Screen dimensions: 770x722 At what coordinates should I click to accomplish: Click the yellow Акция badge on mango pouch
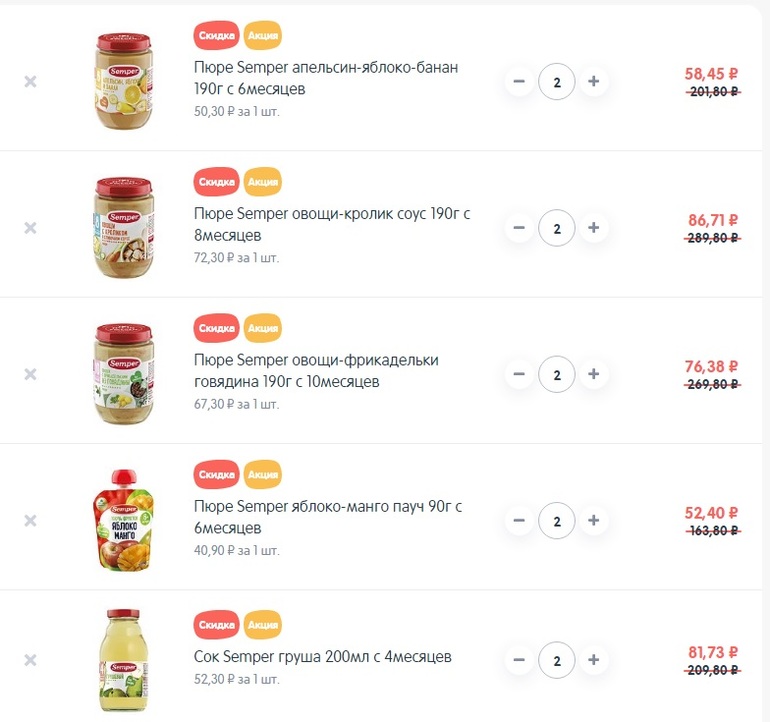pos(262,474)
